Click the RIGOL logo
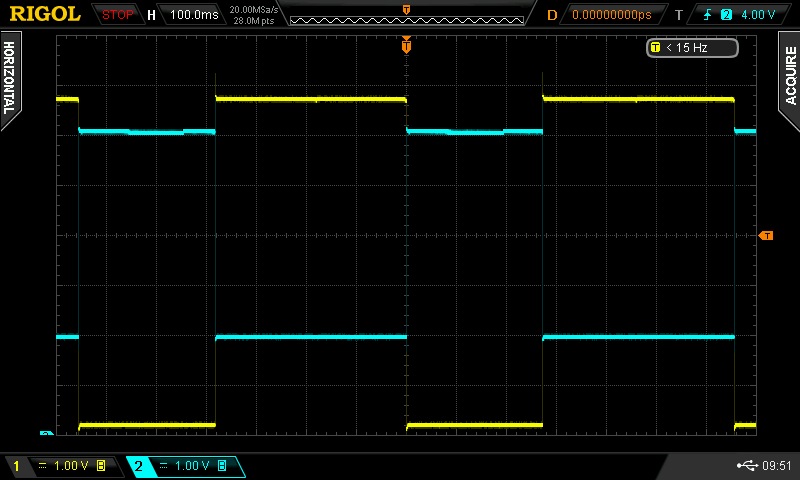The height and width of the screenshot is (480, 800). 45,14
